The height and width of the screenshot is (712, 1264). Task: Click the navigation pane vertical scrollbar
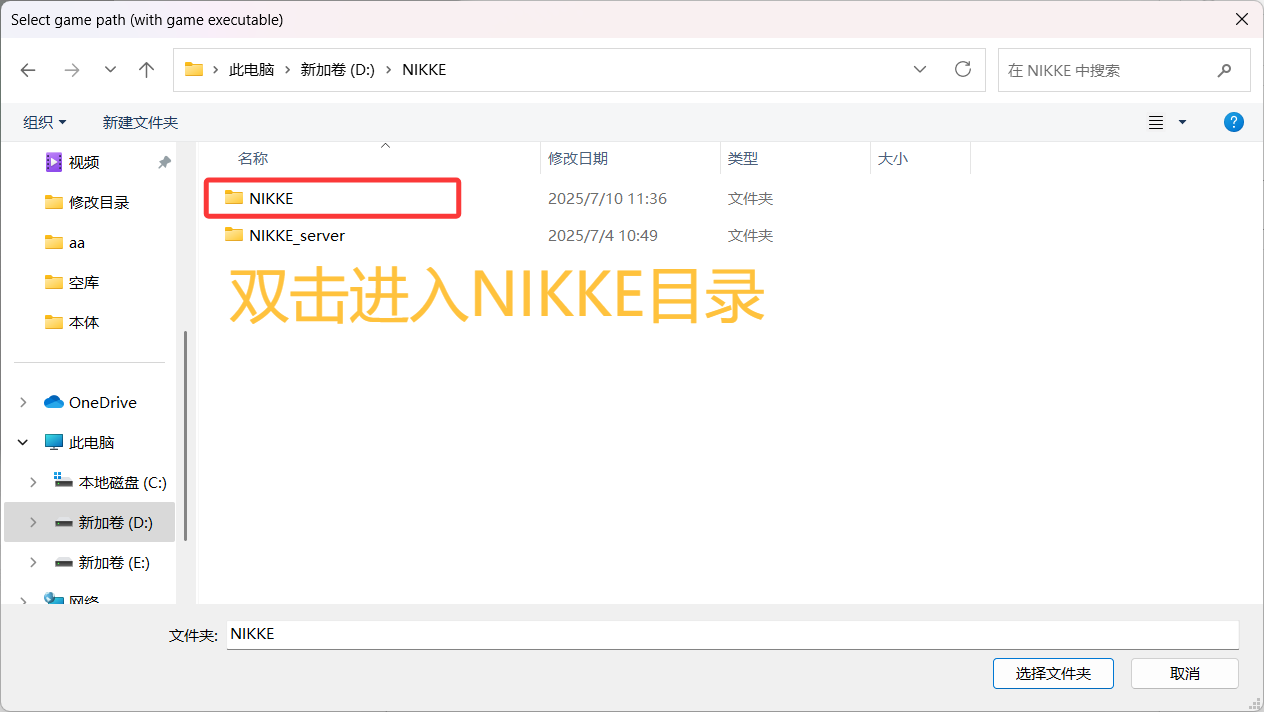(x=185, y=435)
